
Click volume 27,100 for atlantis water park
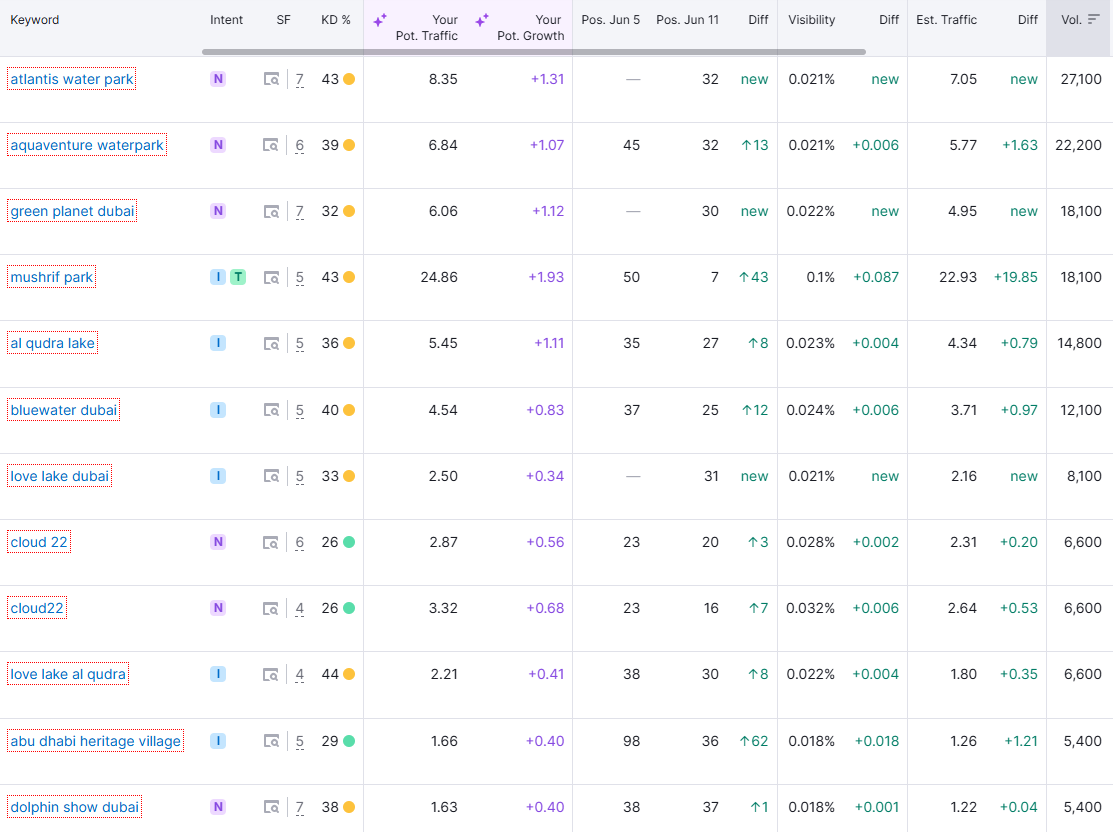point(1081,79)
